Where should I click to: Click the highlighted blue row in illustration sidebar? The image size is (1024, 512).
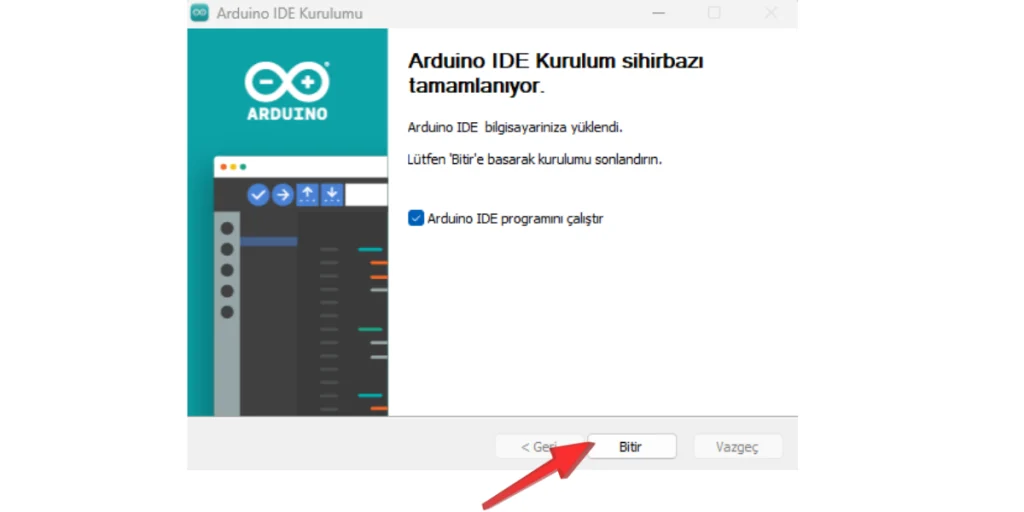point(268,241)
